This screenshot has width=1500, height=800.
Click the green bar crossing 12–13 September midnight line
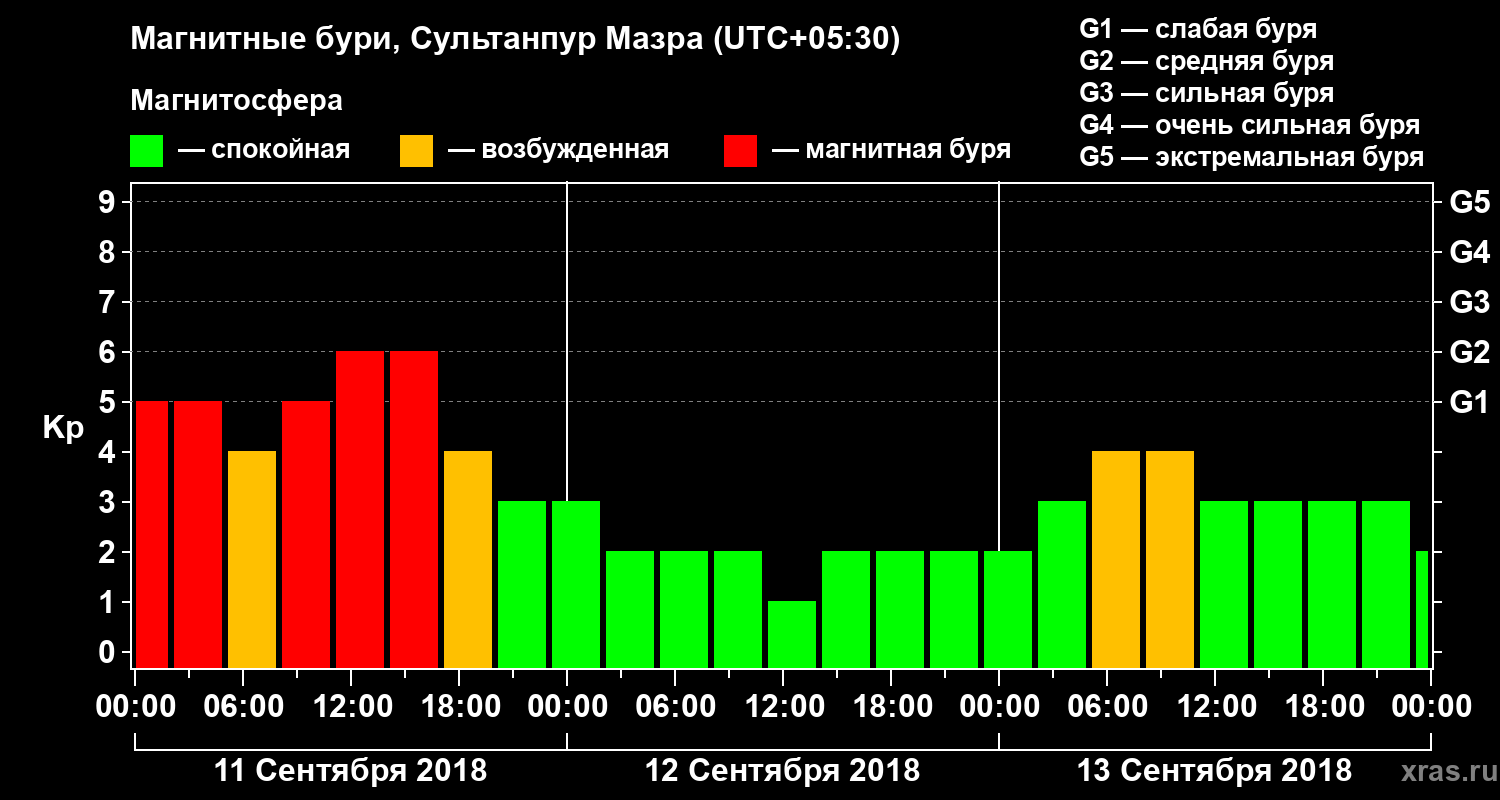[x=1008, y=610]
